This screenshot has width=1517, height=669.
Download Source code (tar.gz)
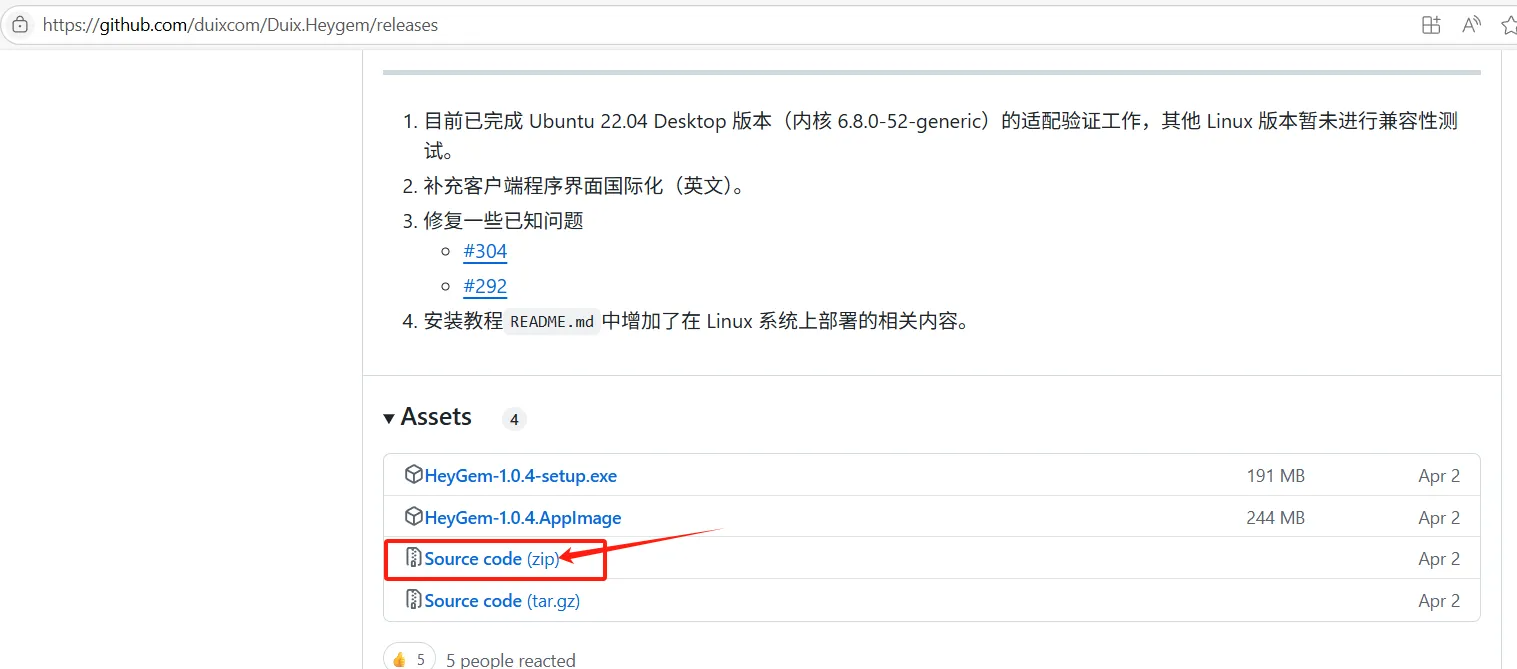(x=502, y=601)
